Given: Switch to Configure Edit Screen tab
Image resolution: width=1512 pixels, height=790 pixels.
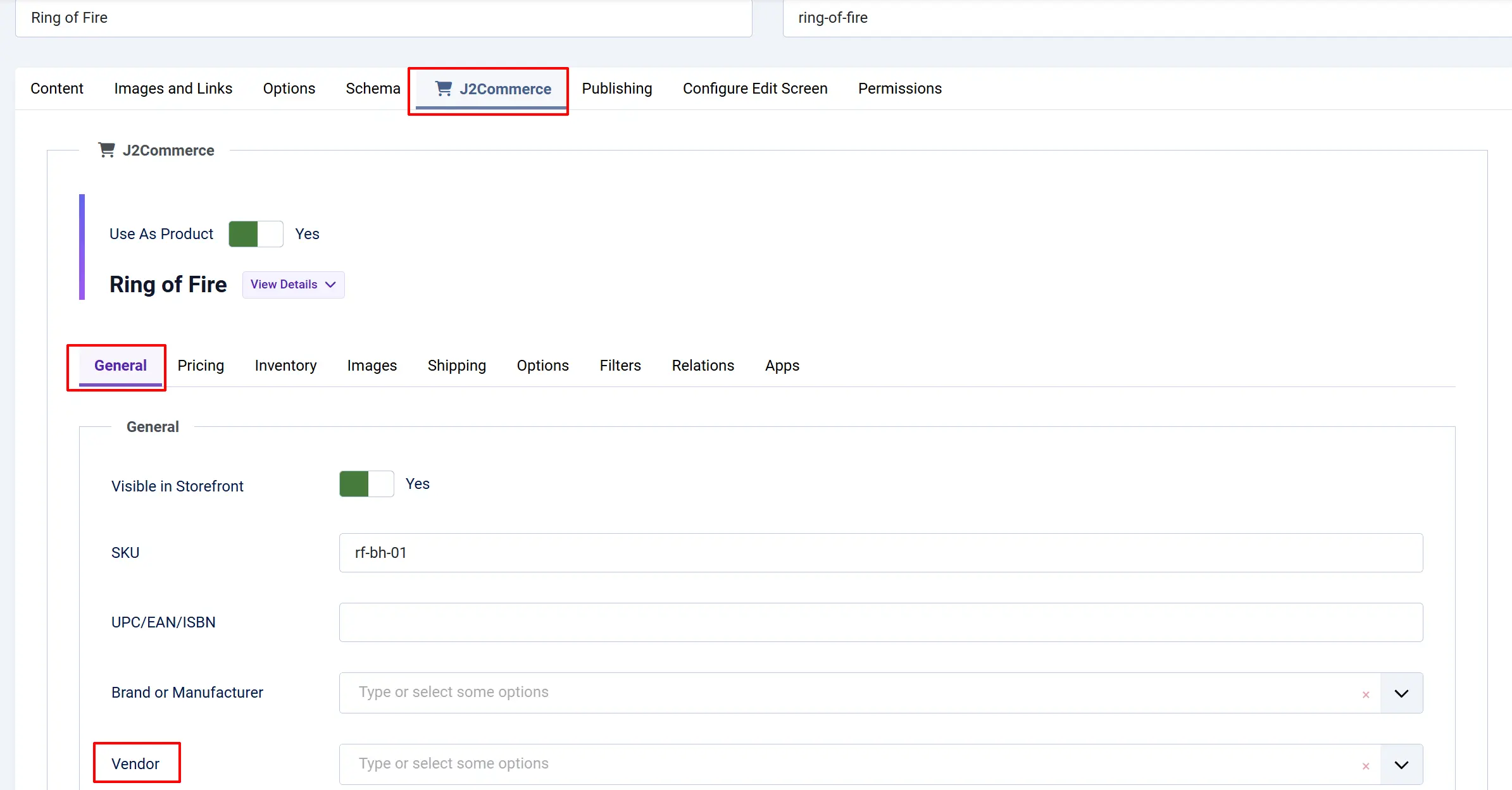Looking at the screenshot, I should (755, 89).
